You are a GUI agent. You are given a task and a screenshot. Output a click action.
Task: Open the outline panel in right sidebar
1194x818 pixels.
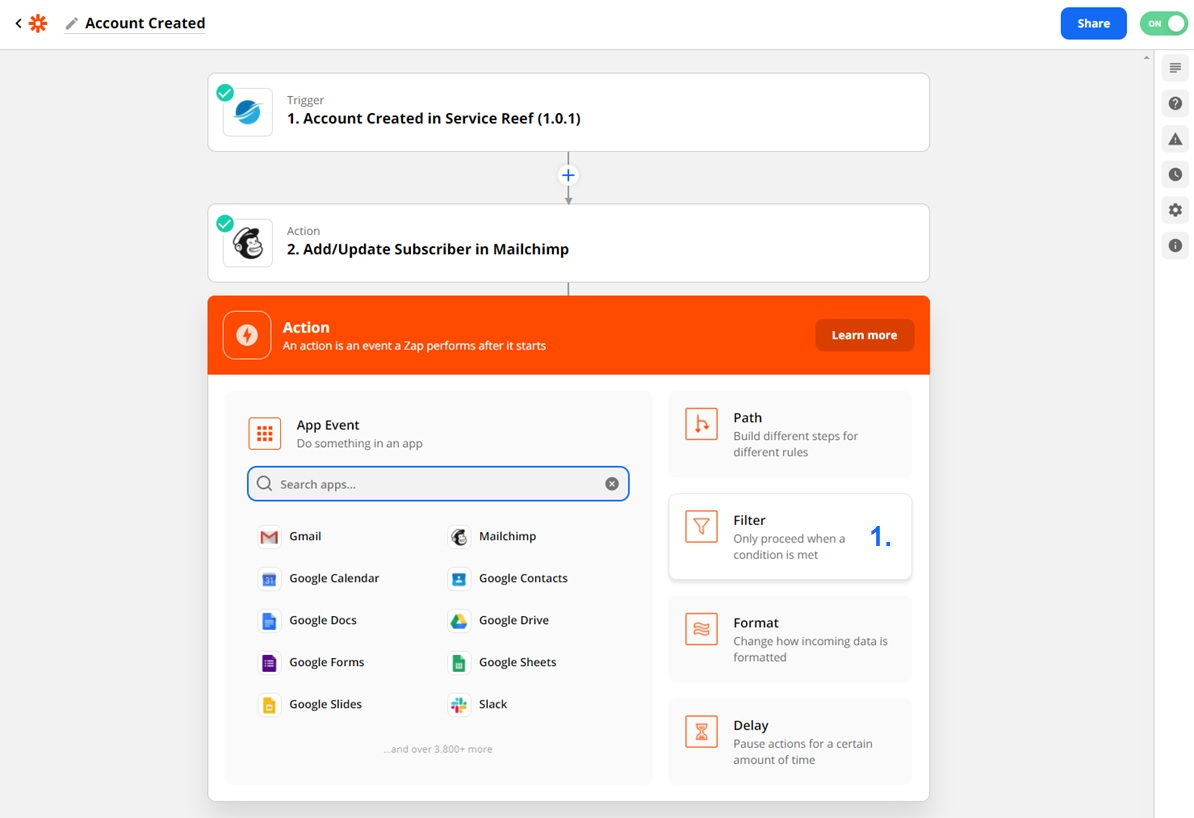click(x=1175, y=68)
